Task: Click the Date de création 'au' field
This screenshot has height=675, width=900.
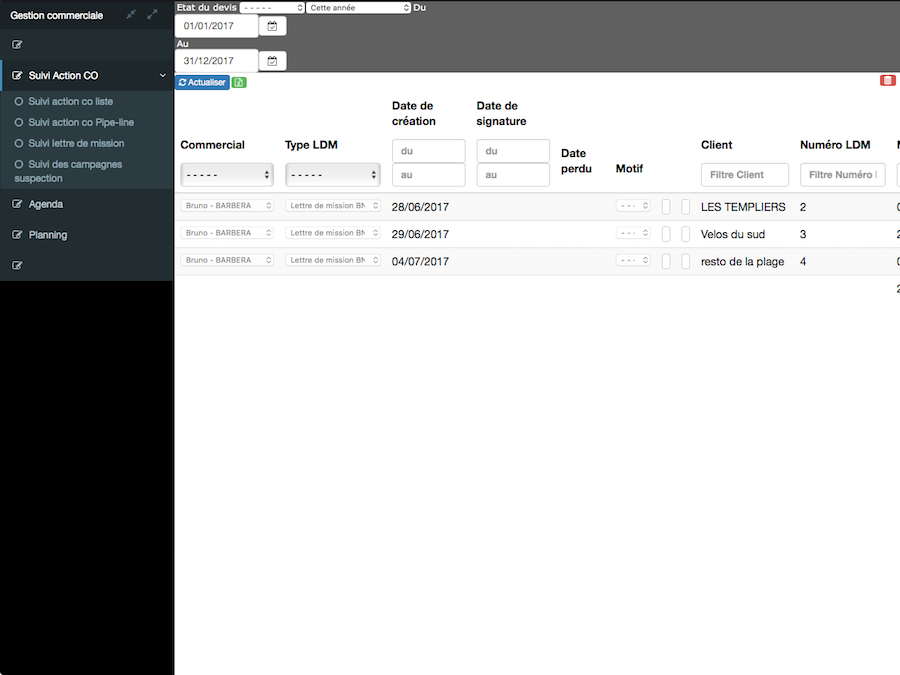Action: point(429,174)
